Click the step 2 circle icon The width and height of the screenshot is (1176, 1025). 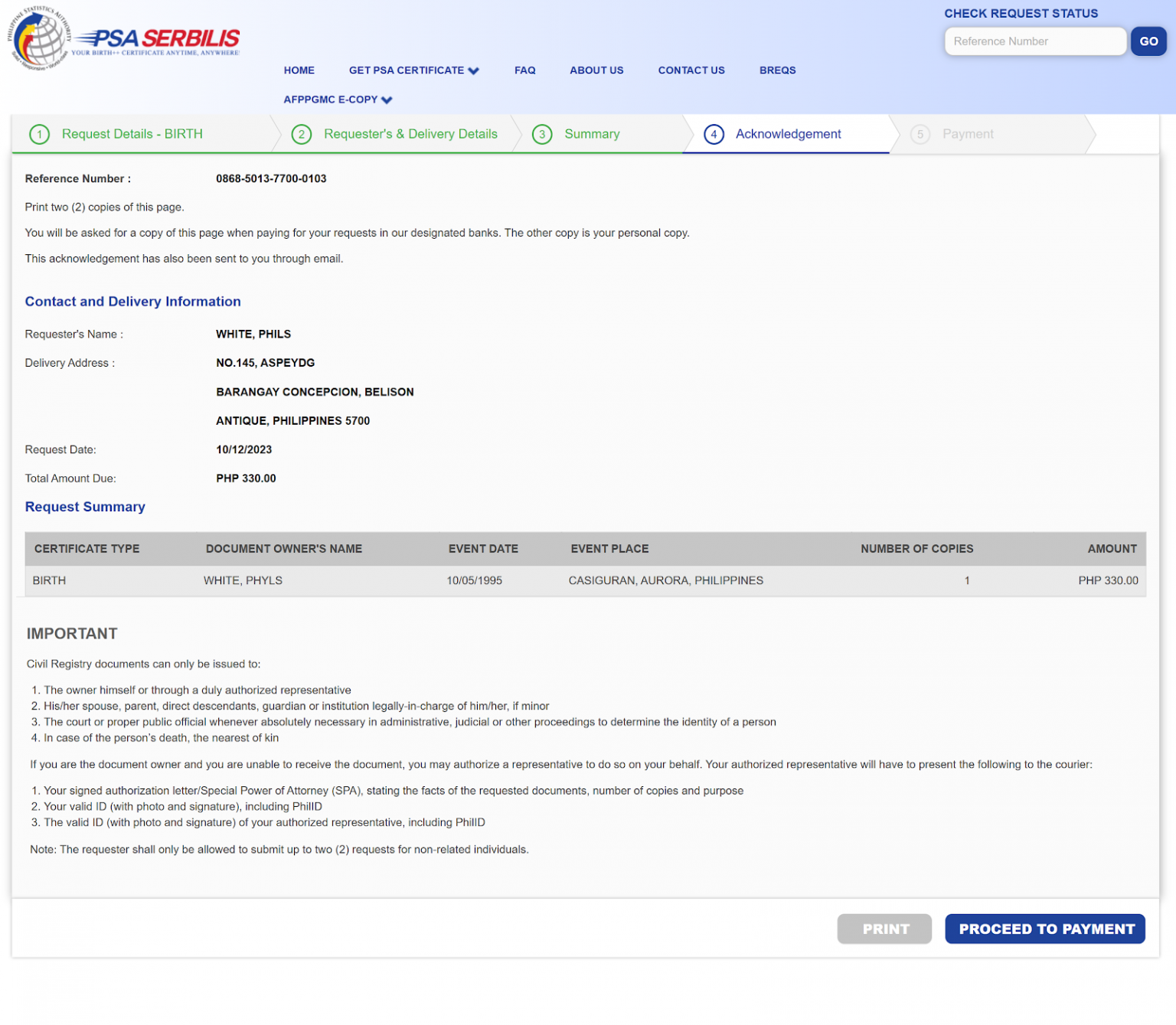click(x=302, y=135)
